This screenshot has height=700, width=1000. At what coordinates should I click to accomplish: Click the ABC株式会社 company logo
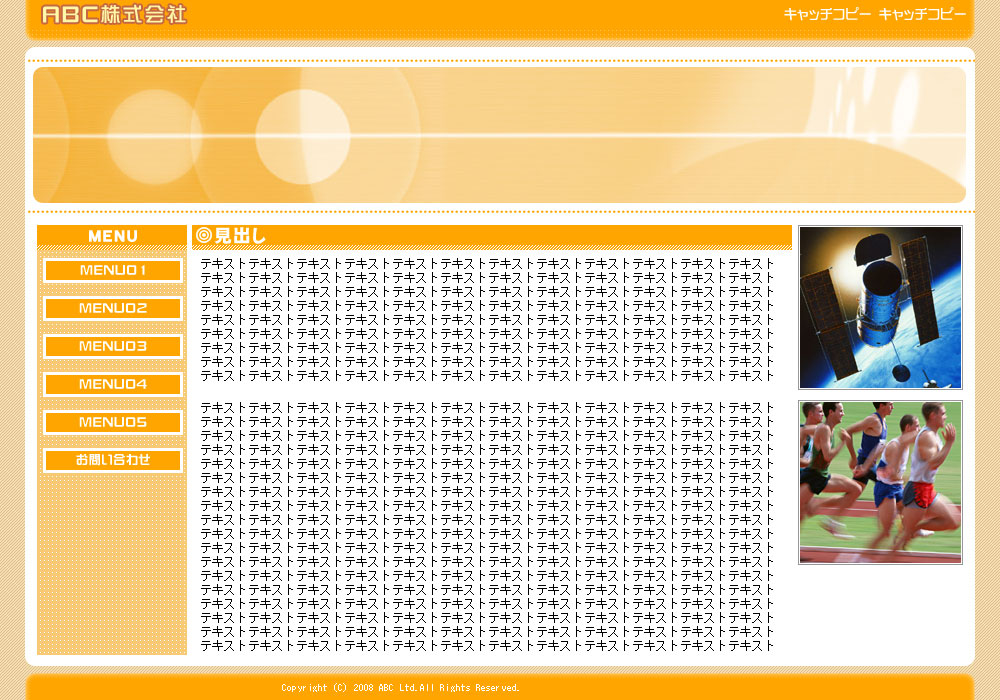[x=114, y=14]
